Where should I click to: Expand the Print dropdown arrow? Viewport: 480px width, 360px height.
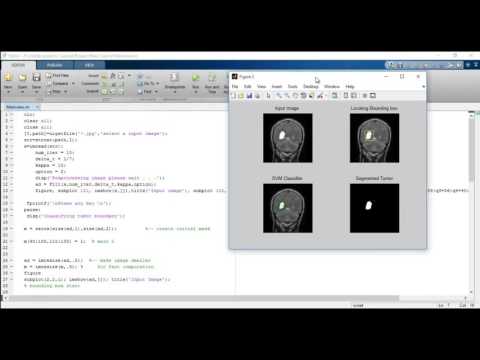66,92
